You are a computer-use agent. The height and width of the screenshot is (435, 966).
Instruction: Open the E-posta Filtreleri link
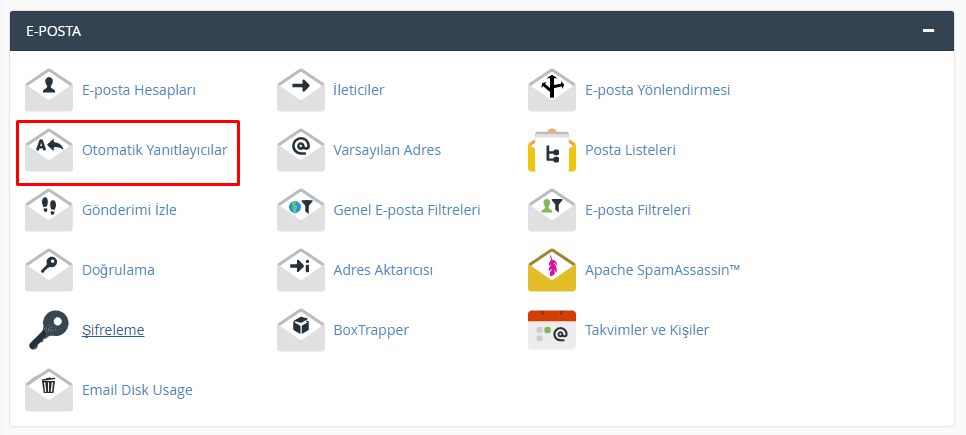[x=637, y=210]
